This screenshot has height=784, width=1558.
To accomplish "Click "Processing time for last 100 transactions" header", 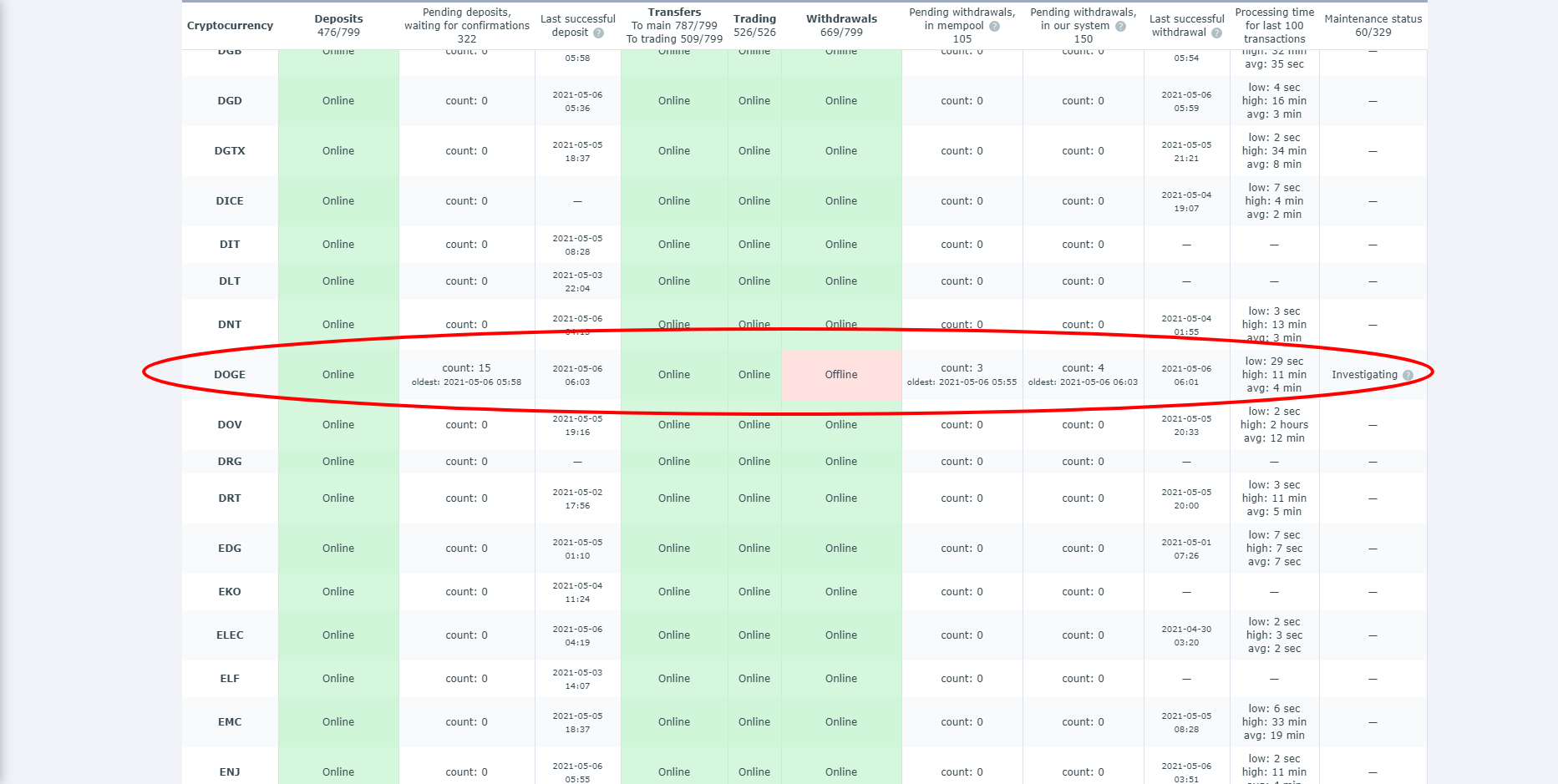I will coord(1274,26).
